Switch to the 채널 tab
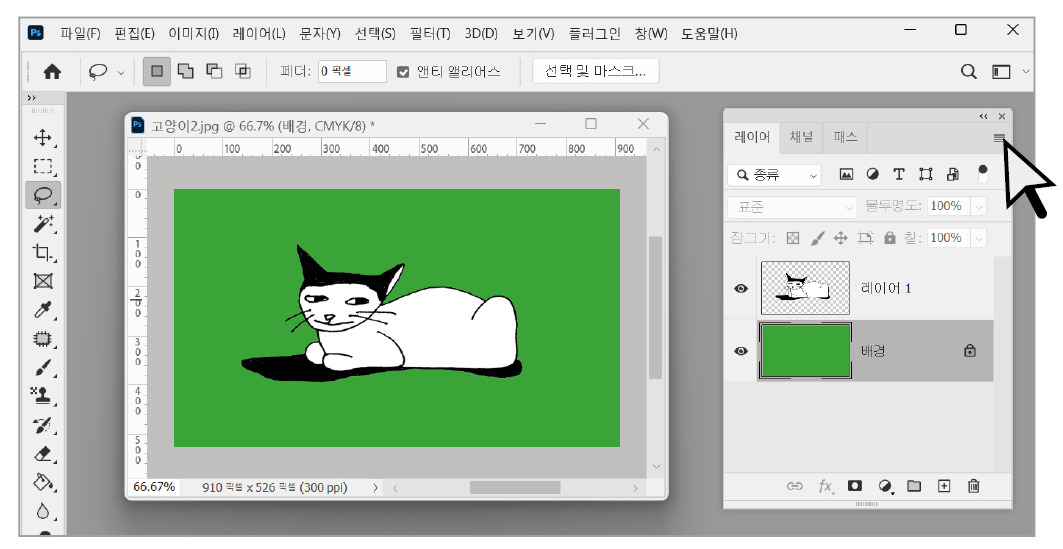The width and height of the screenshot is (1063, 549). (x=801, y=137)
